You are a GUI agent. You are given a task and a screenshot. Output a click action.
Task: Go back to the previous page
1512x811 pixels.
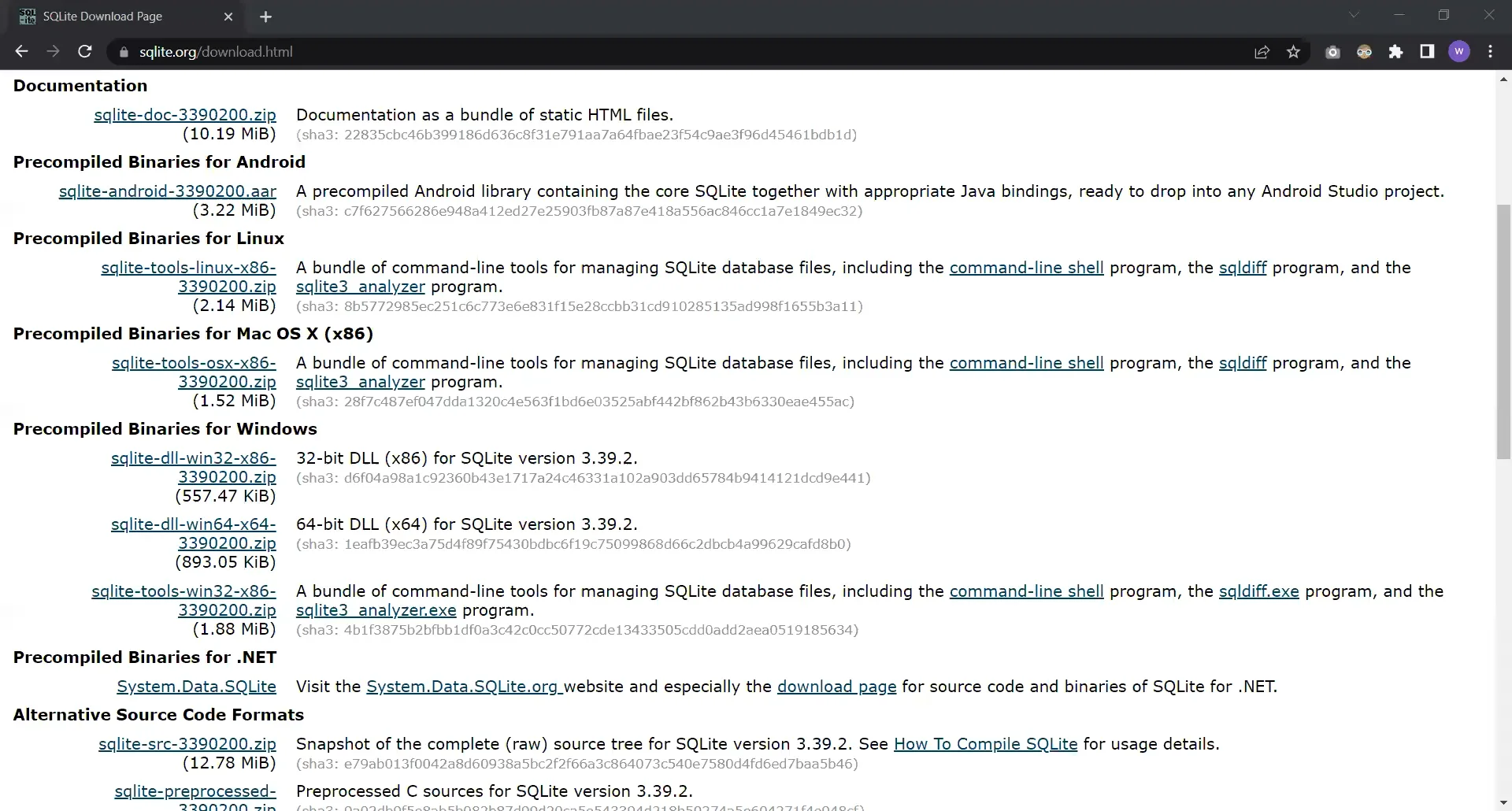(21, 51)
